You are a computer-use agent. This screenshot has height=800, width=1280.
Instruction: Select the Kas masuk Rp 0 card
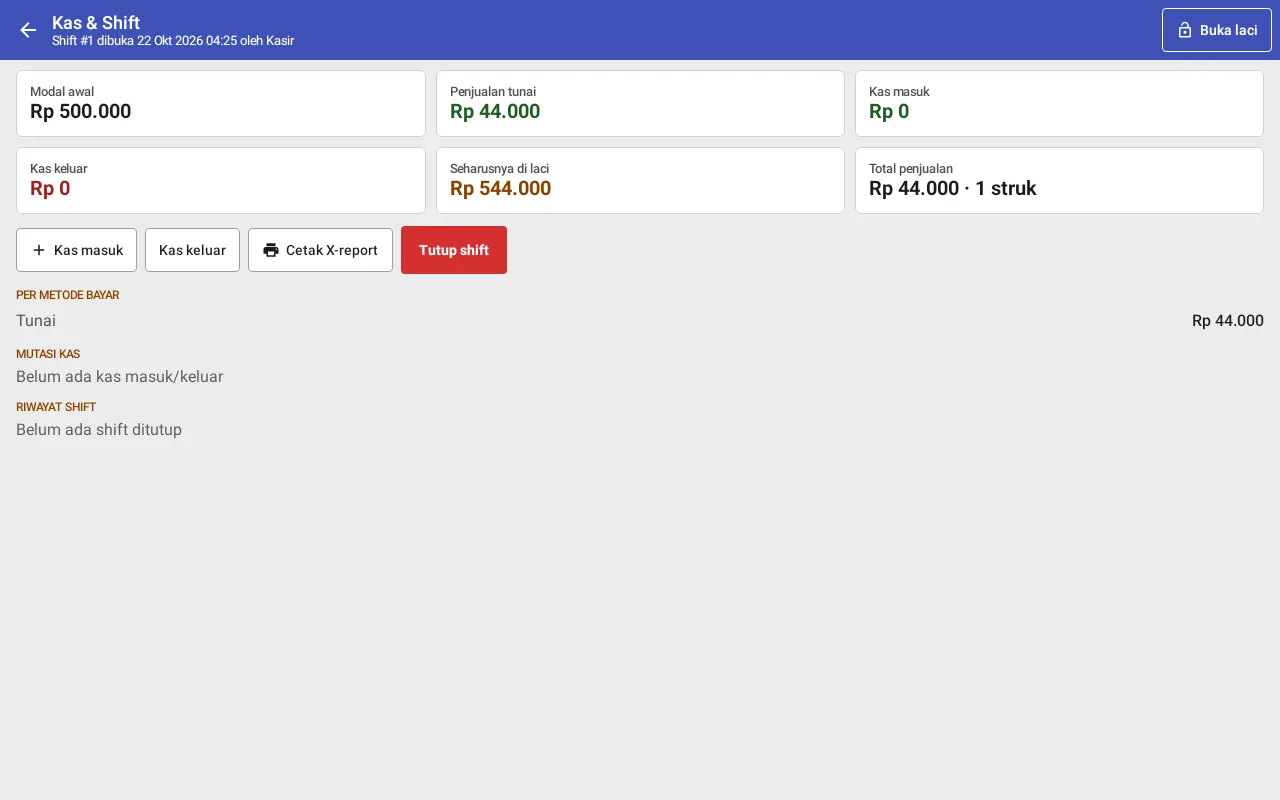pos(1059,103)
